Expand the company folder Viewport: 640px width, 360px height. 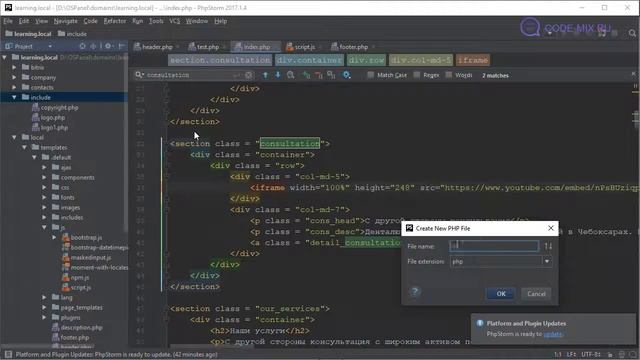tap(14, 77)
